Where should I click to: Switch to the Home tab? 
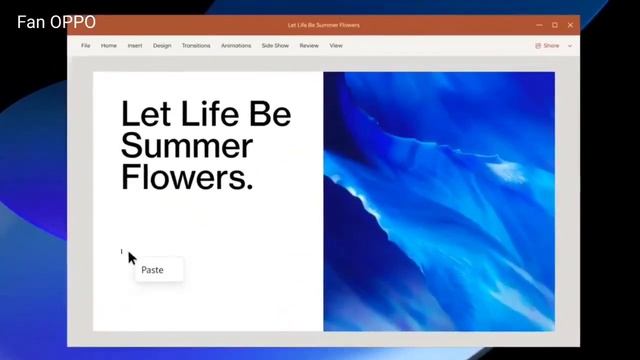(x=109, y=46)
